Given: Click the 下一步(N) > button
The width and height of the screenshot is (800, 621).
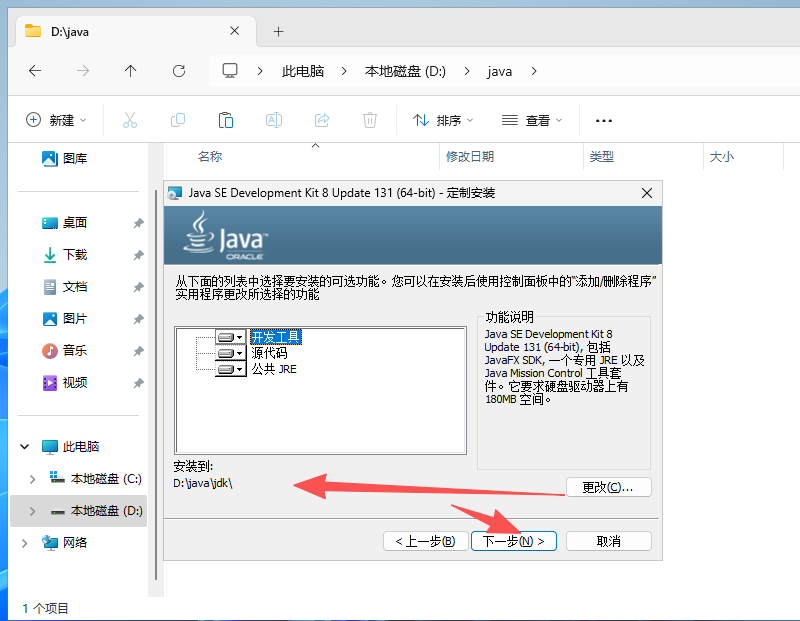Looking at the screenshot, I should [513, 541].
